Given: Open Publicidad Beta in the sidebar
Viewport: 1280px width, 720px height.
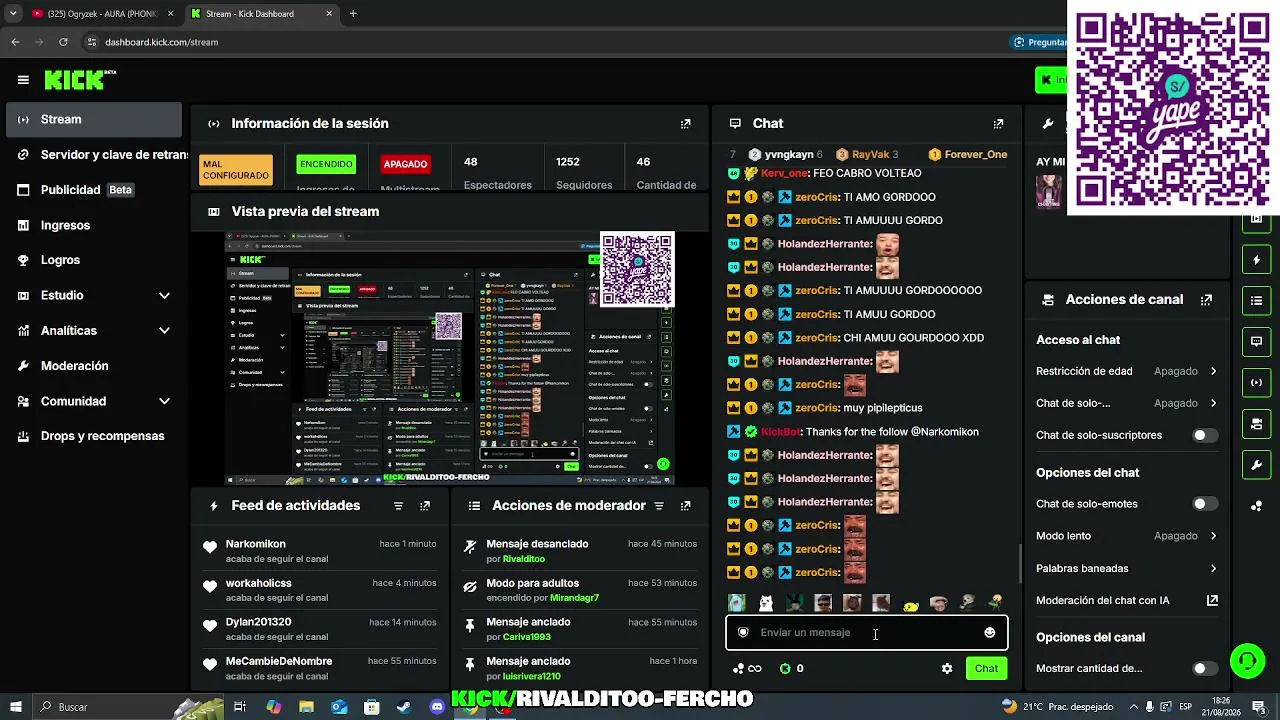Looking at the screenshot, I should (95, 190).
